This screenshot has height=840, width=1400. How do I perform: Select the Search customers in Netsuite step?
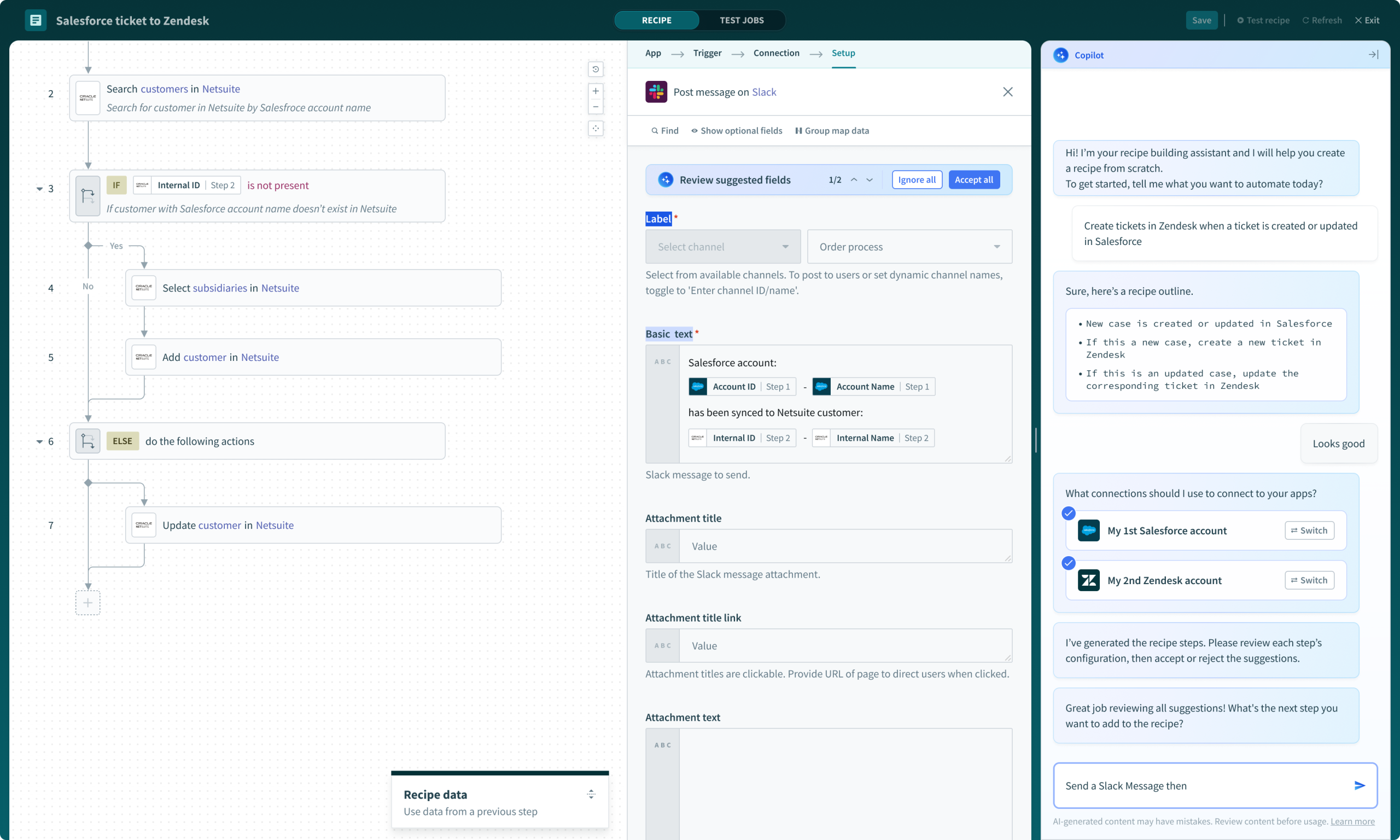[x=258, y=98]
